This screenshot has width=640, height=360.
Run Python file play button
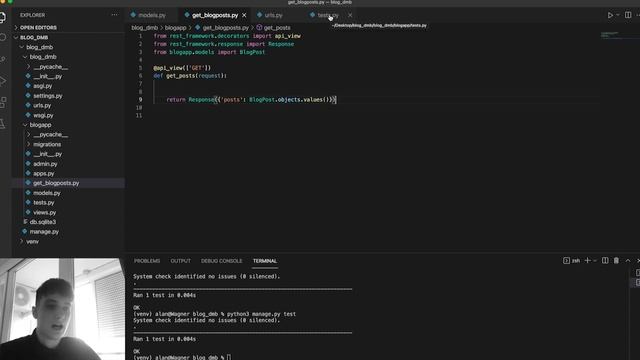point(610,15)
